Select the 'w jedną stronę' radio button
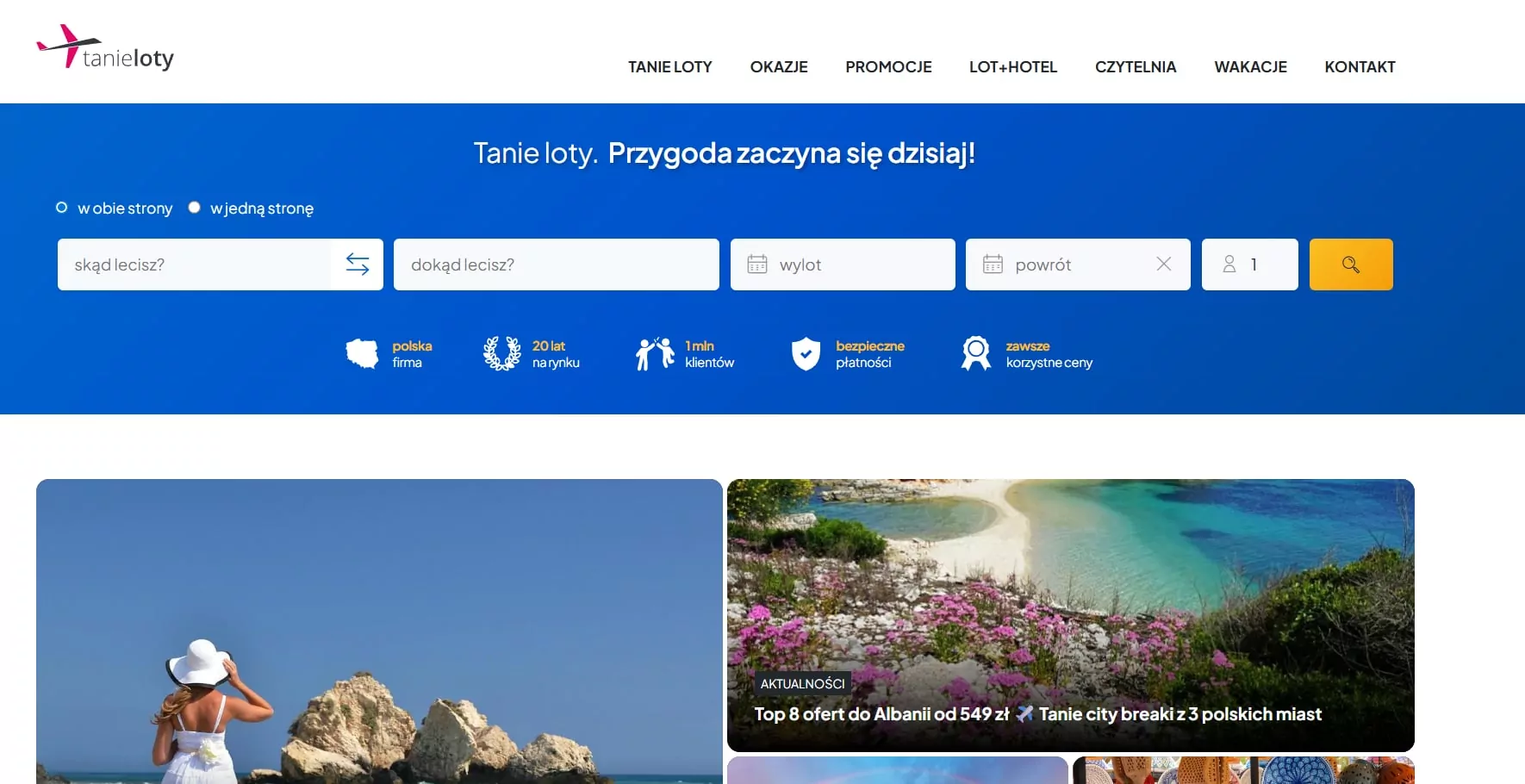This screenshot has height=784, width=1525. 195,208
